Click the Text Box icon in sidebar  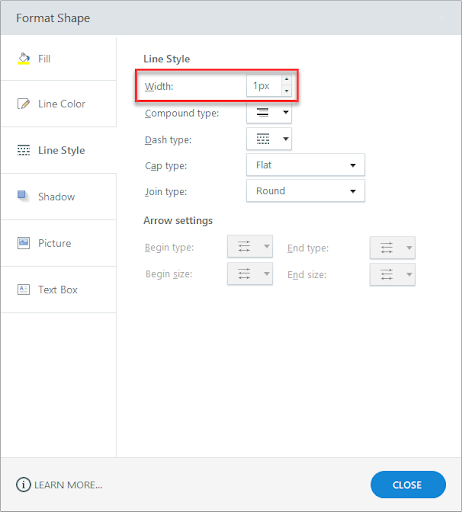(x=23, y=289)
